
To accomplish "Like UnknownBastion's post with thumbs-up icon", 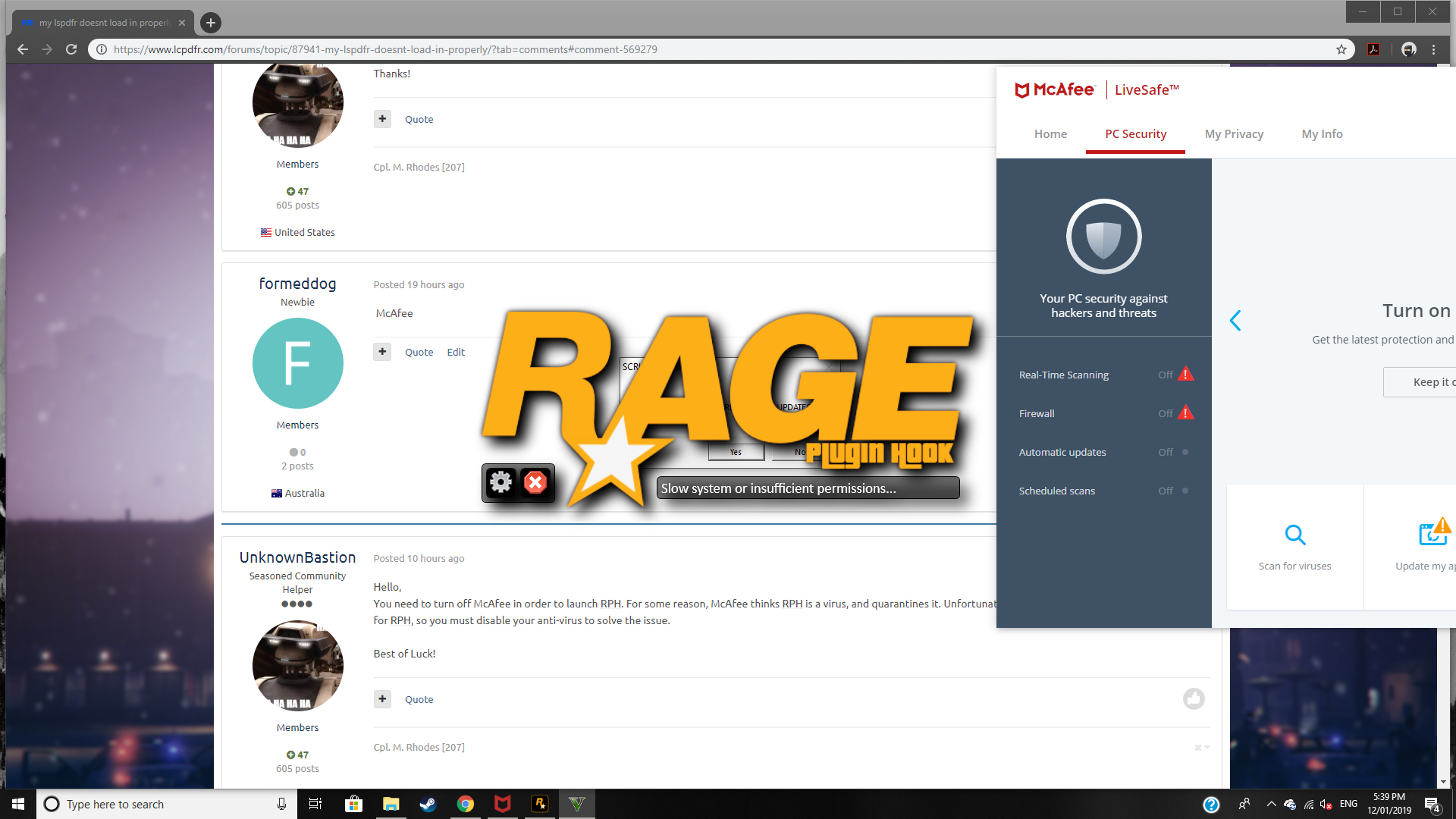I will click(x=1194, y=698).
